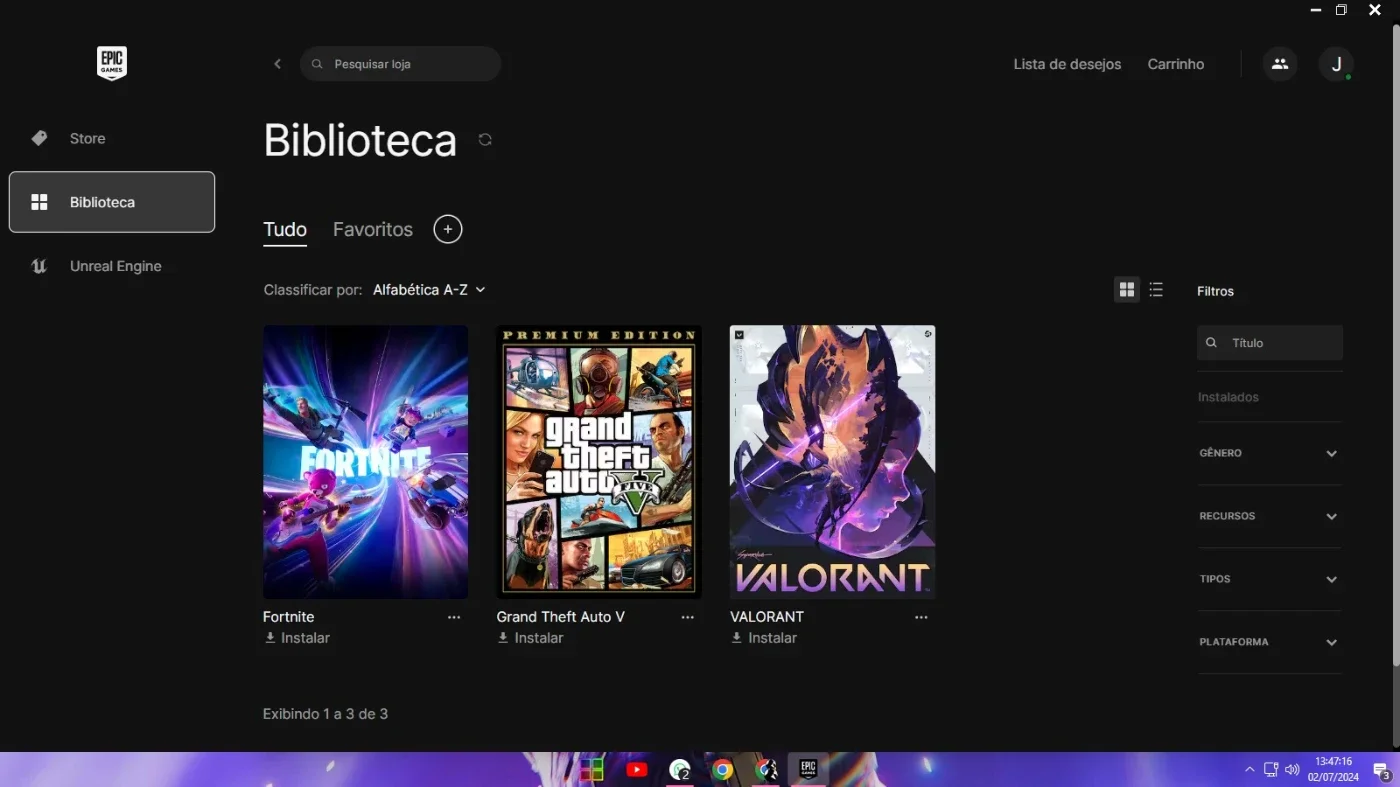Expand the PLATAFORMA filter
This screenshot has height=787, width=1400.
pos(1270,642)
